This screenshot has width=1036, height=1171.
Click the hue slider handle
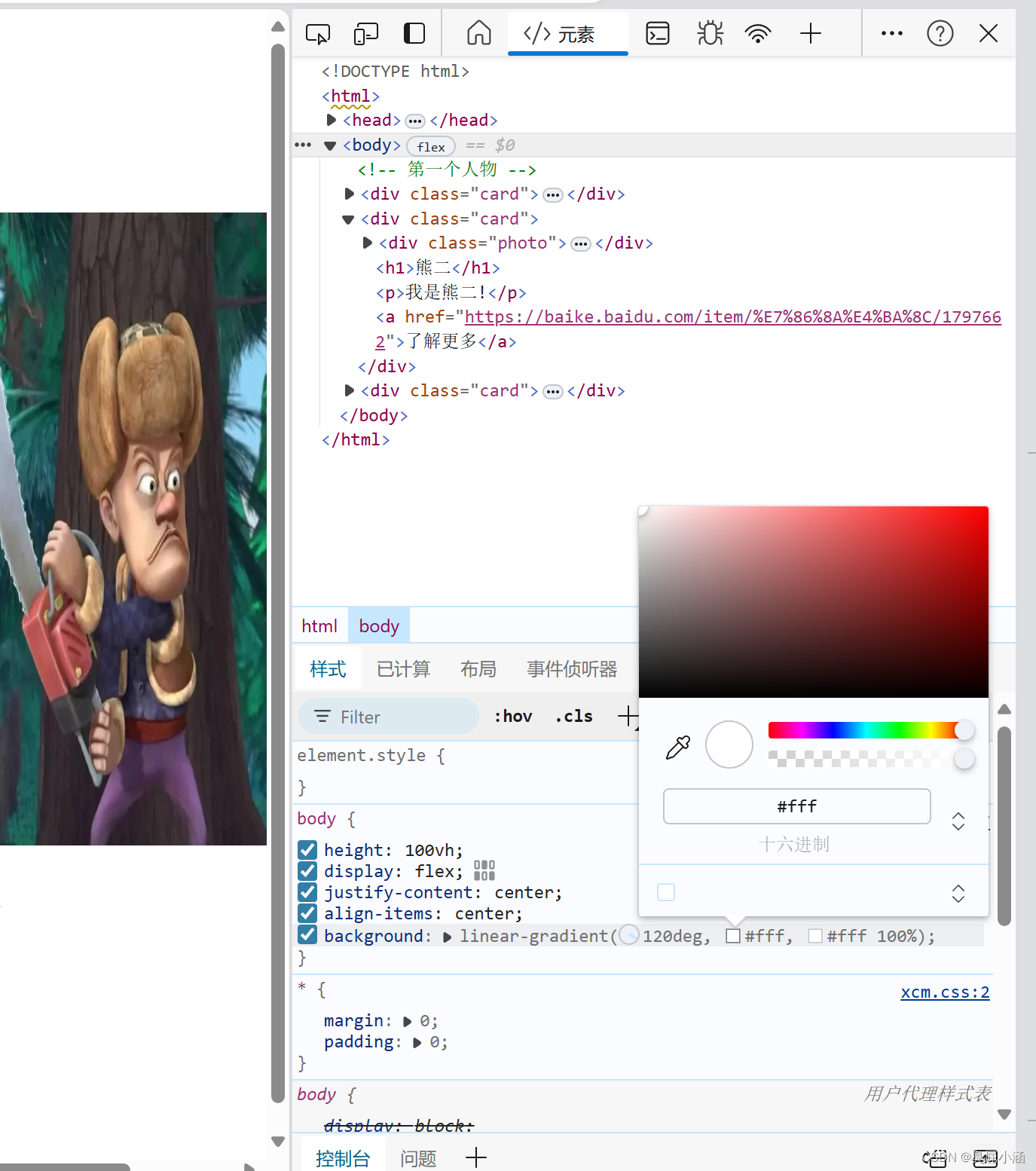coord(964,729)
